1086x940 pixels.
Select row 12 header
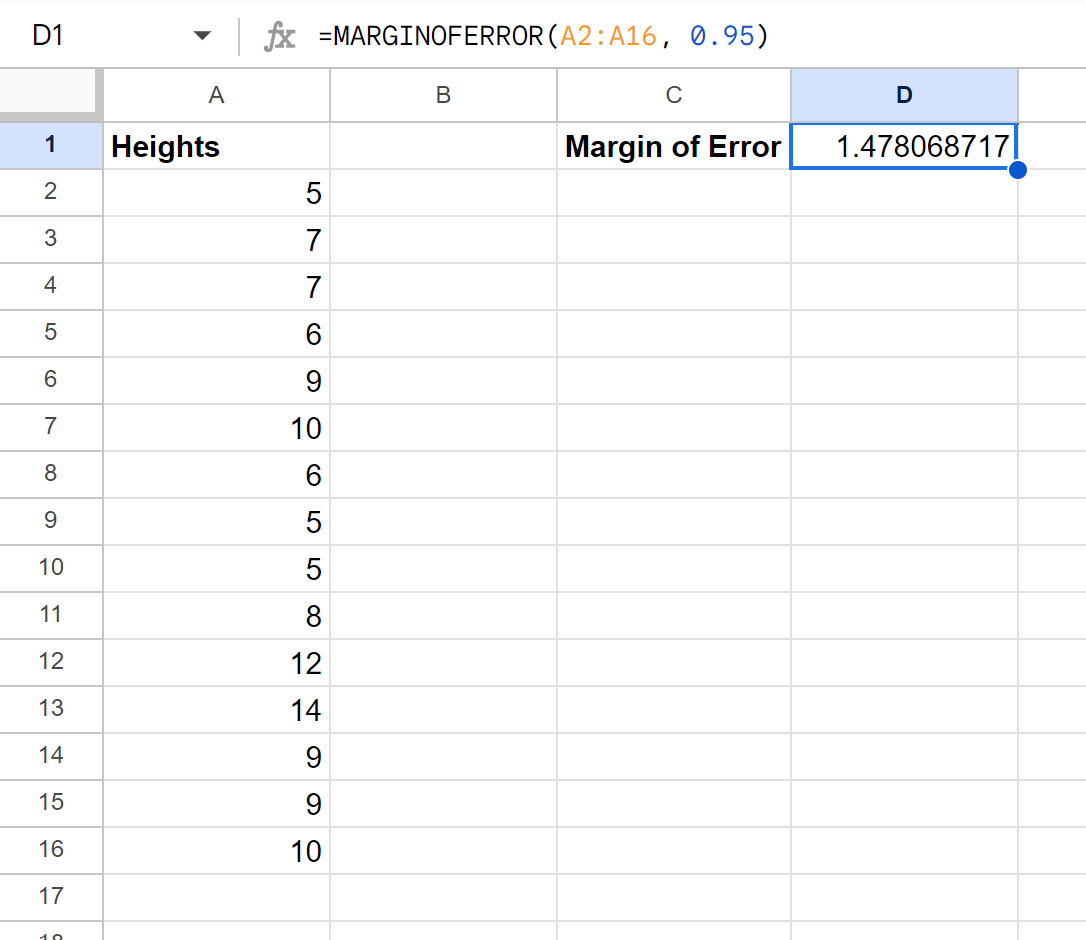click(51, 662)
